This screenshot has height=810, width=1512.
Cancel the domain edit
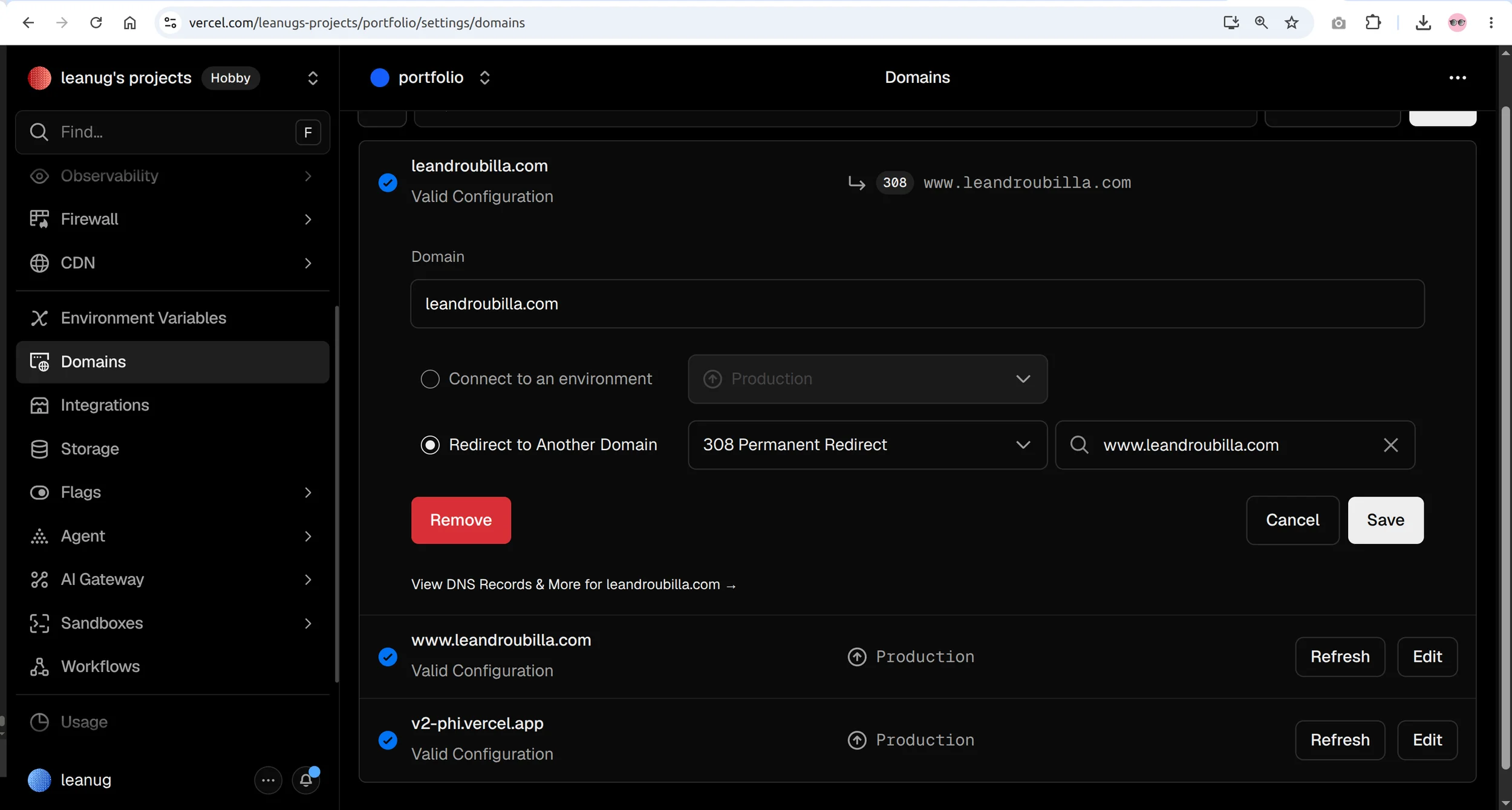pos(1292,520)
